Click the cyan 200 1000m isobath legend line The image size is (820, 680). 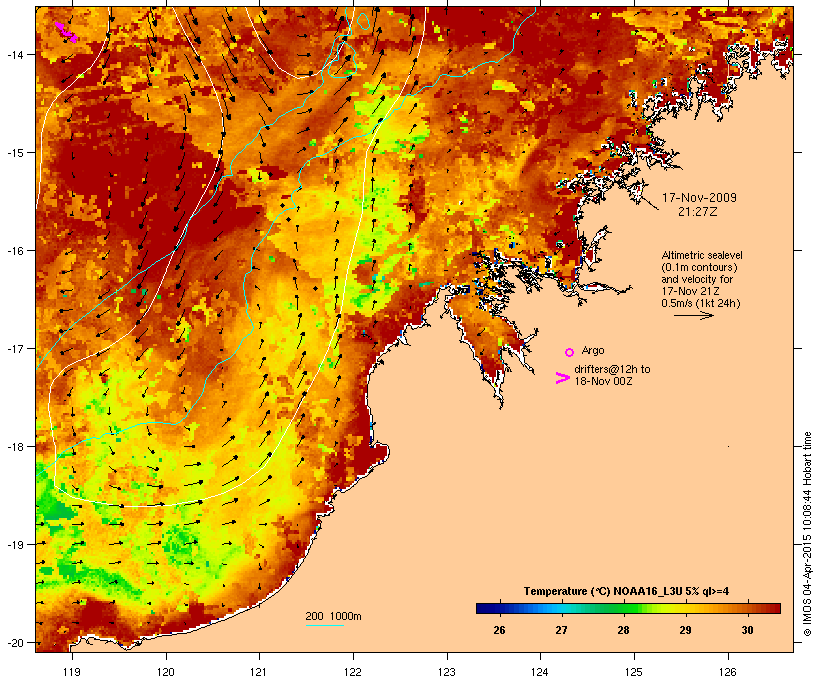click(x=325, y=625)
